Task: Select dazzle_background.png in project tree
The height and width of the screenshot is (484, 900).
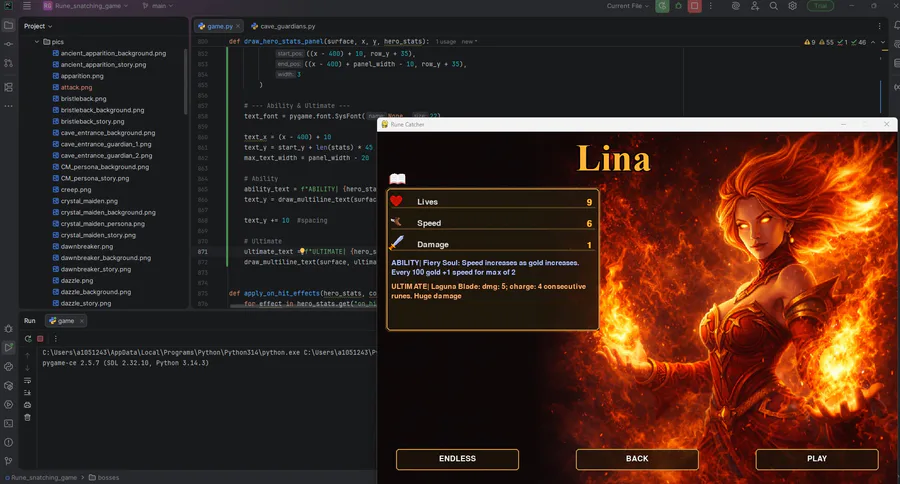Action: pyautogui.click(x=96, y=292)
